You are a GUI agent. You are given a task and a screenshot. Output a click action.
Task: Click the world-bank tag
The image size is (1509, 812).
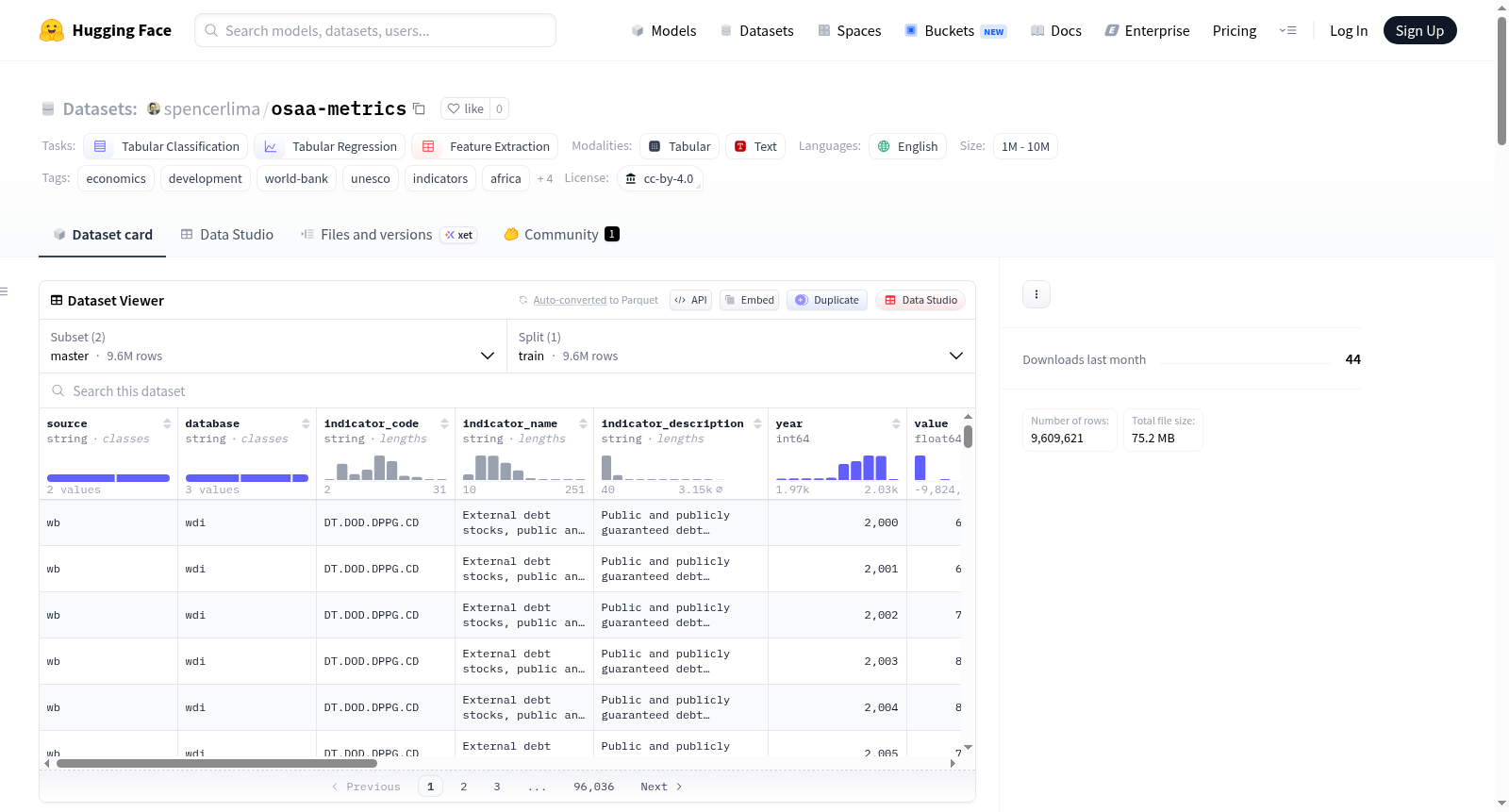(x=296, y=178)
